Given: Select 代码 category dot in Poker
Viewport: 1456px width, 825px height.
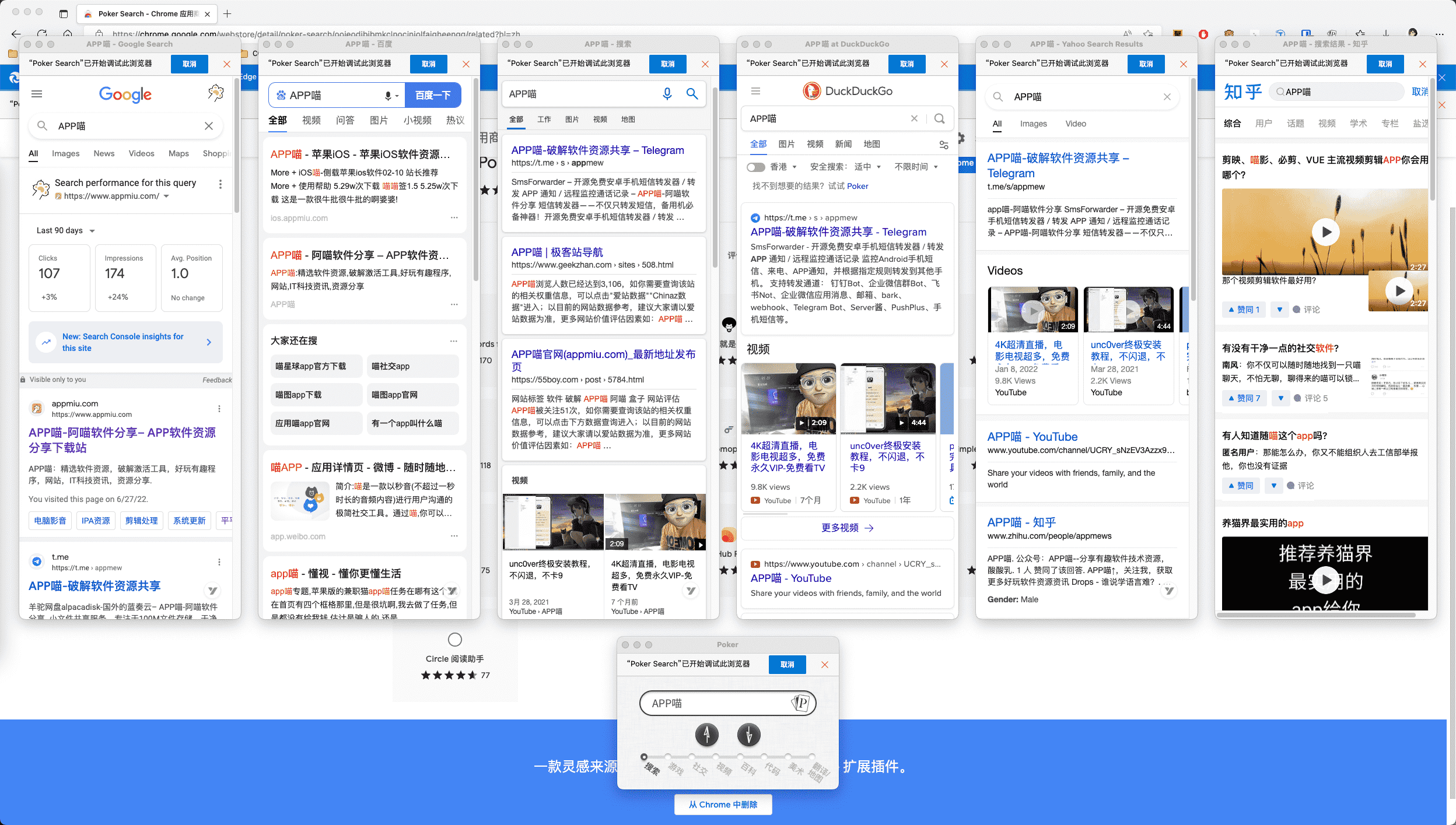Looking at the screenshot, I should click(x=764, y=757).
